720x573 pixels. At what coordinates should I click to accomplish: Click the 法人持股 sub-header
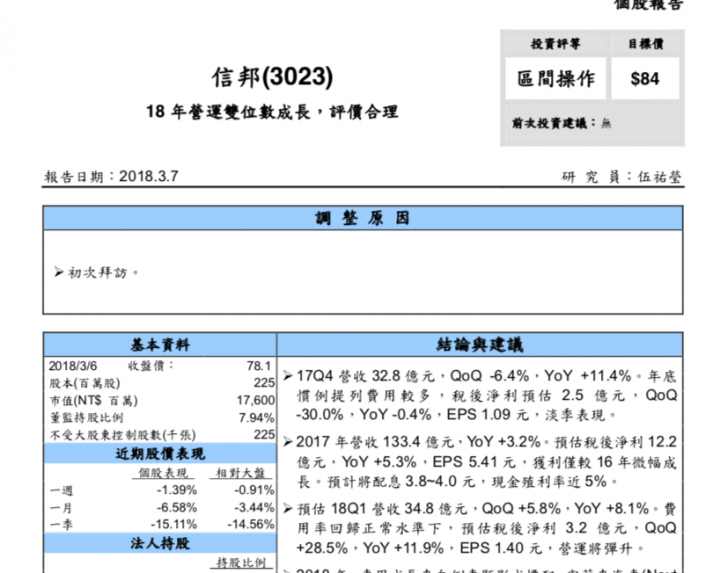click(x=160, y=544)
